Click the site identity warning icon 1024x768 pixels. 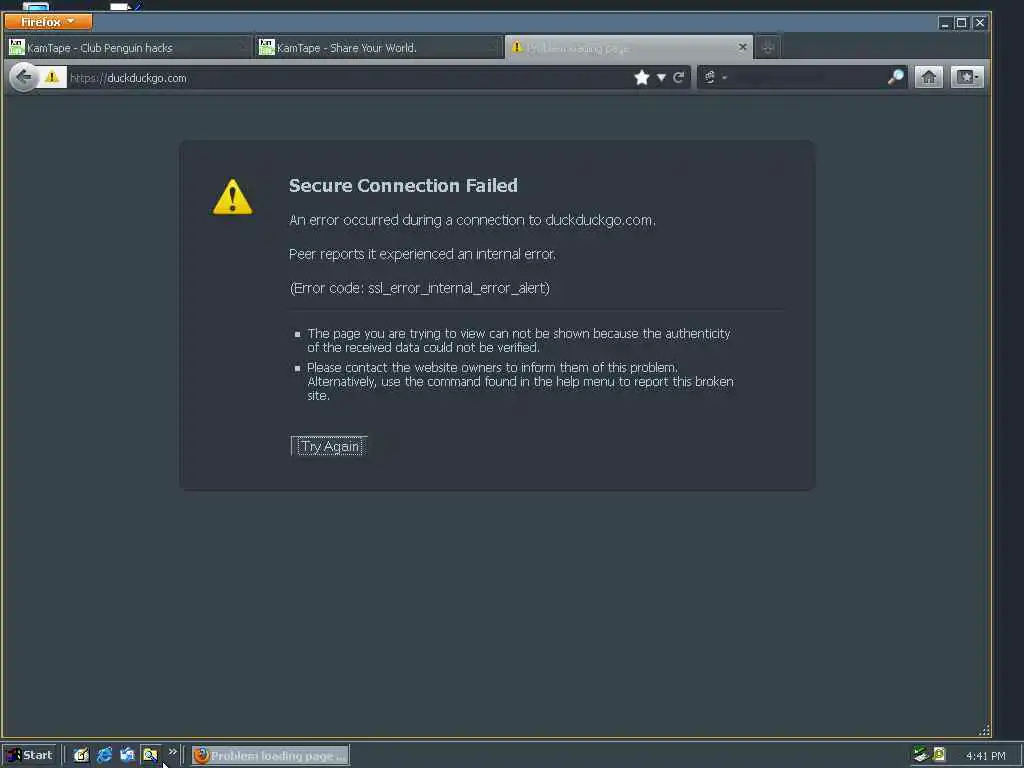(52, 78)
